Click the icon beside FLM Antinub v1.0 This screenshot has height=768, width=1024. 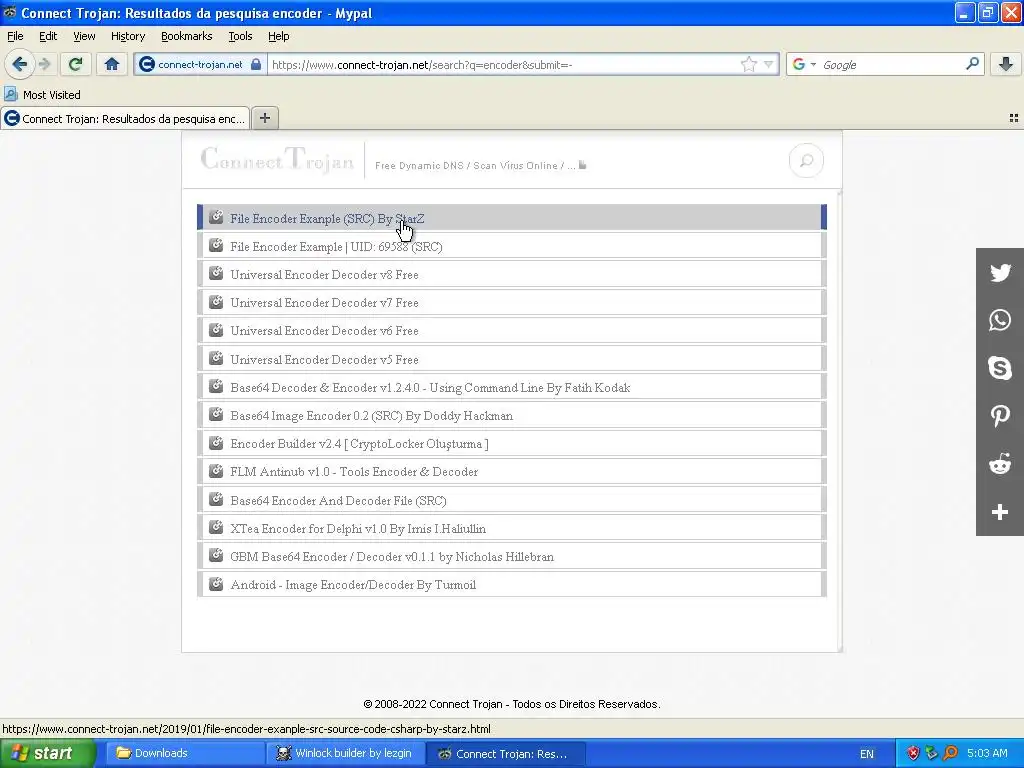point(216,470)
